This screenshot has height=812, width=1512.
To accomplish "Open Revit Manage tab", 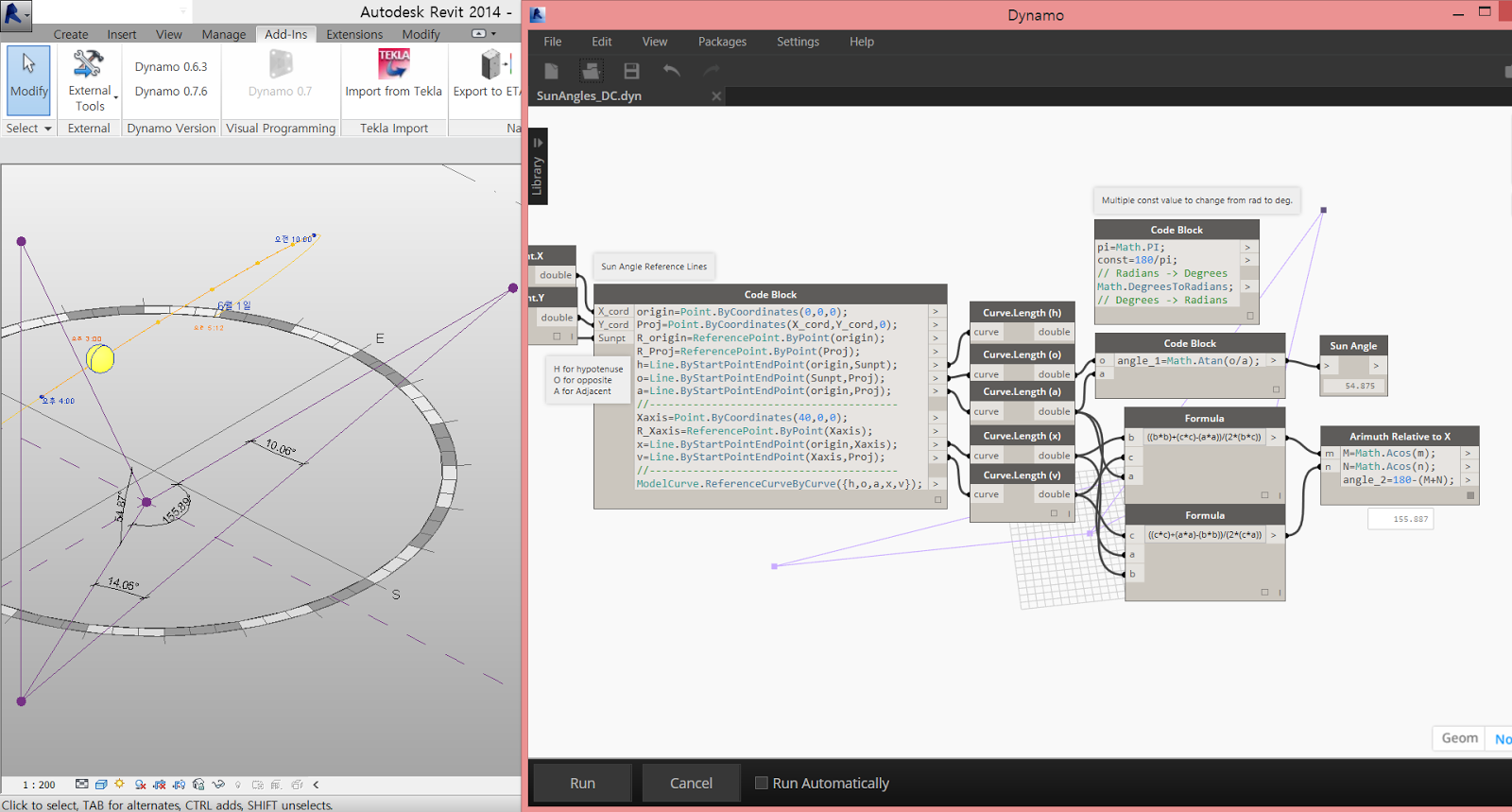I will click(x=223, y=34).
